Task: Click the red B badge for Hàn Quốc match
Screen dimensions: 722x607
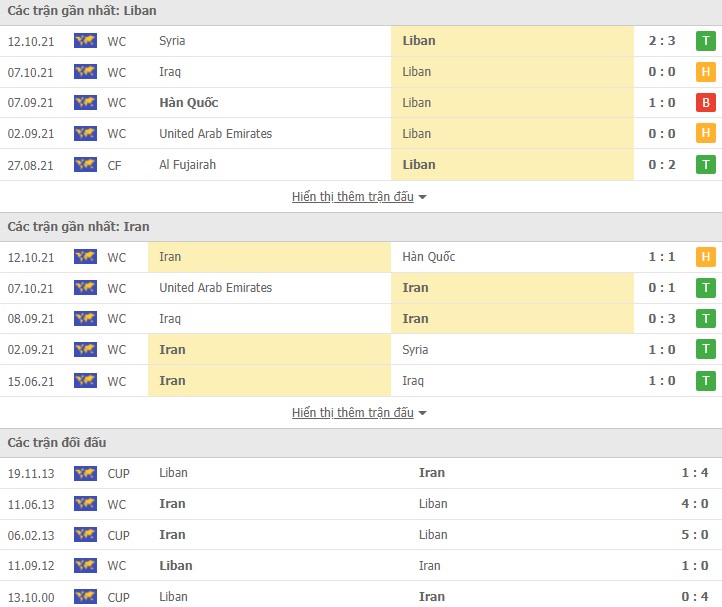Action: tap(705, 103)
